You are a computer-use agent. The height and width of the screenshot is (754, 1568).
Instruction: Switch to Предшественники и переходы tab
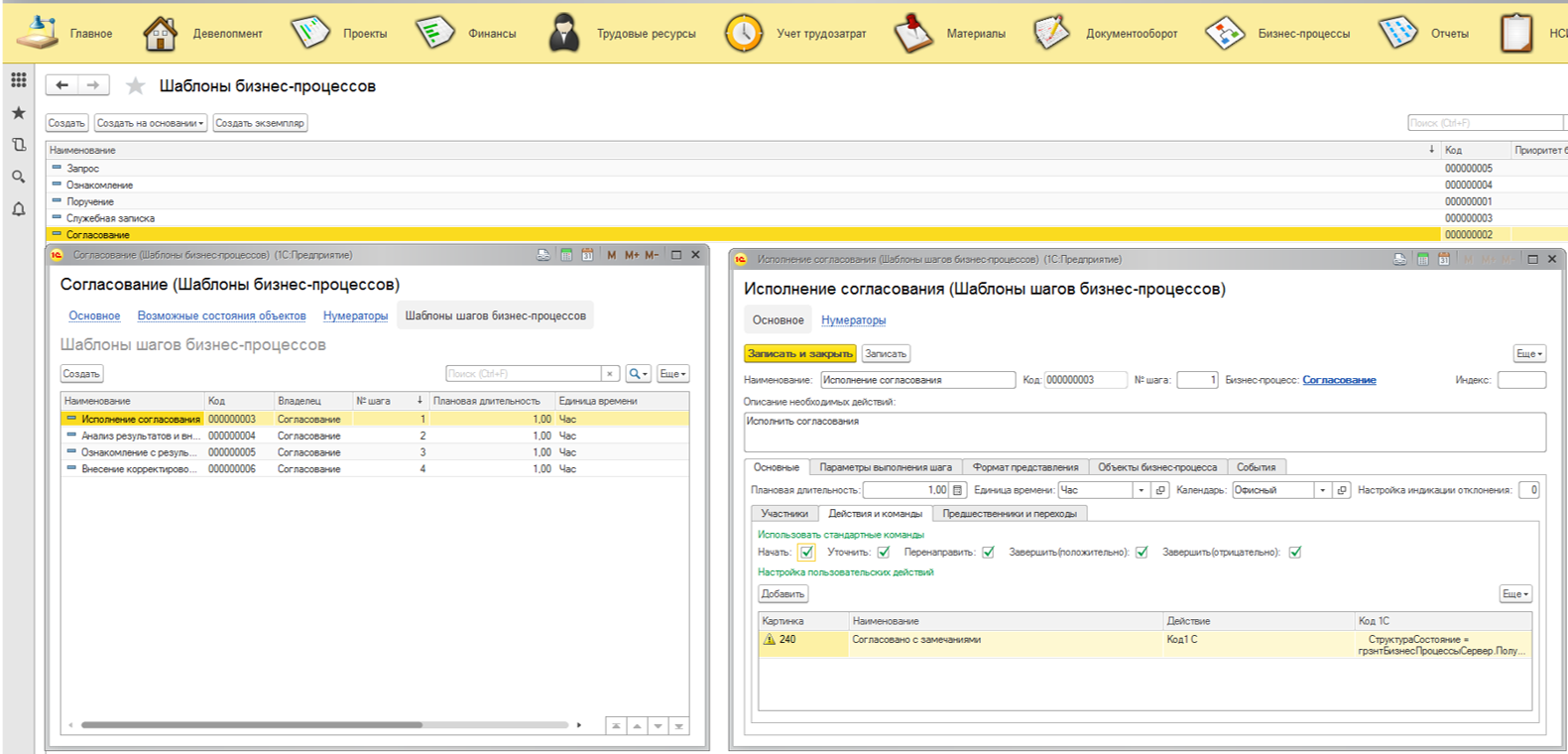click(1010, 514)
